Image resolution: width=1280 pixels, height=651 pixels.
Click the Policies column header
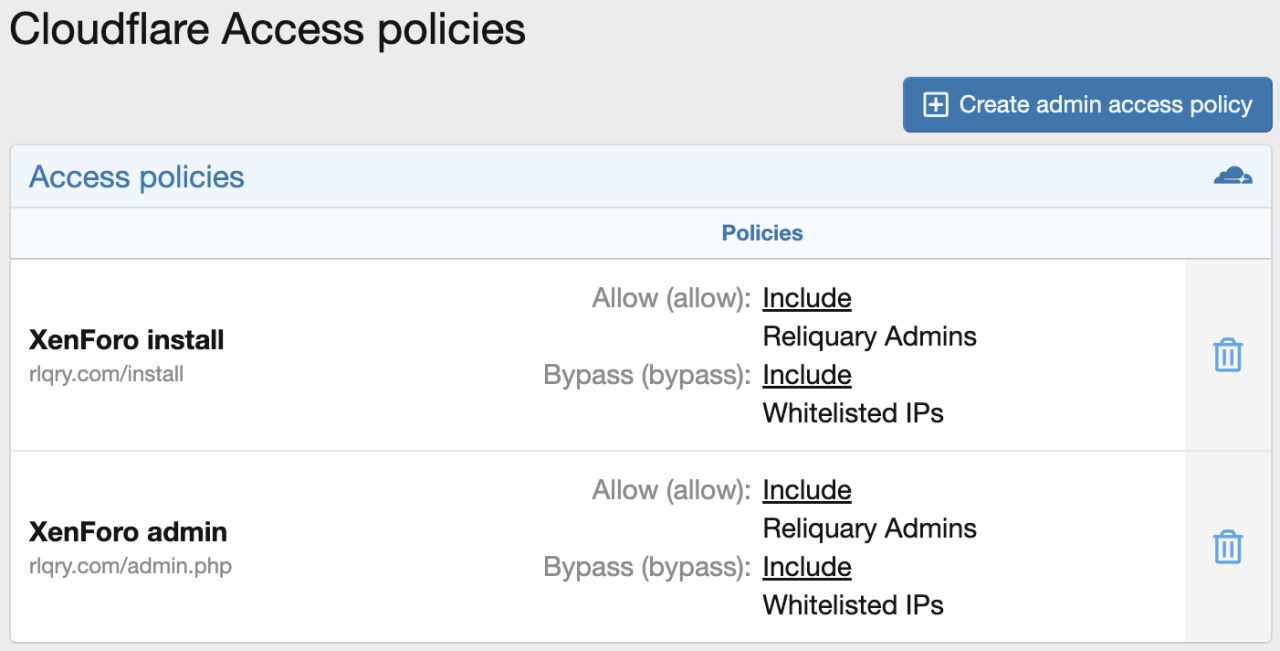762,233
